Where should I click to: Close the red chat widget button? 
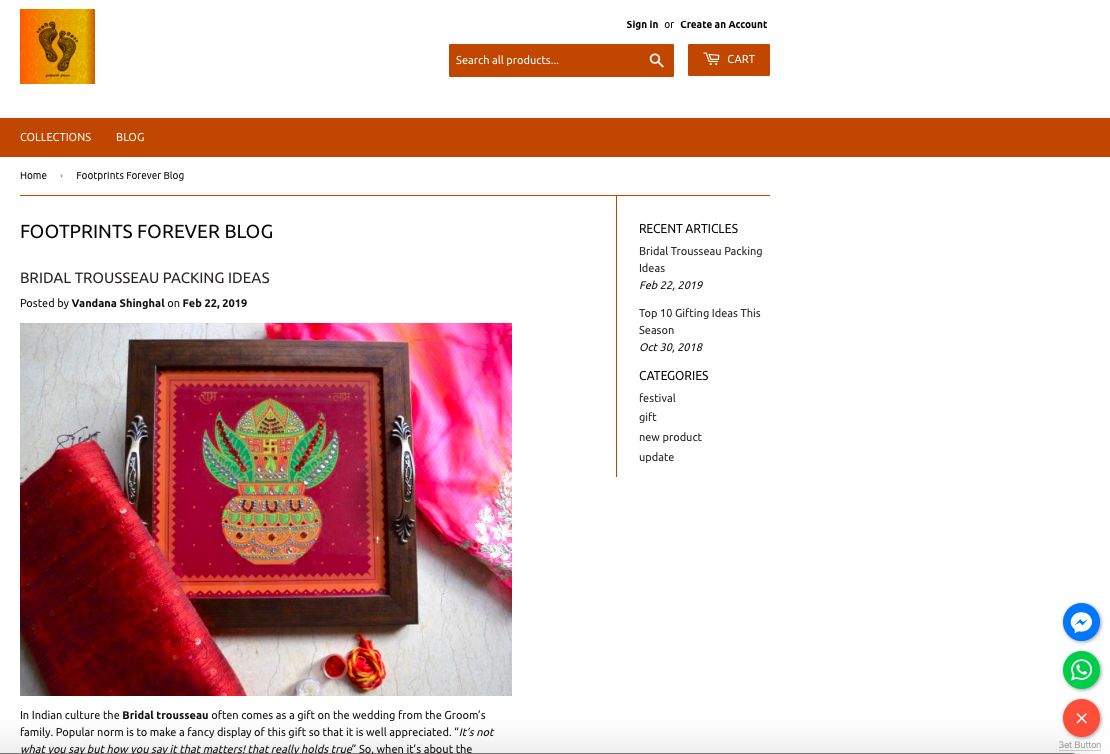pos(1081,718)
